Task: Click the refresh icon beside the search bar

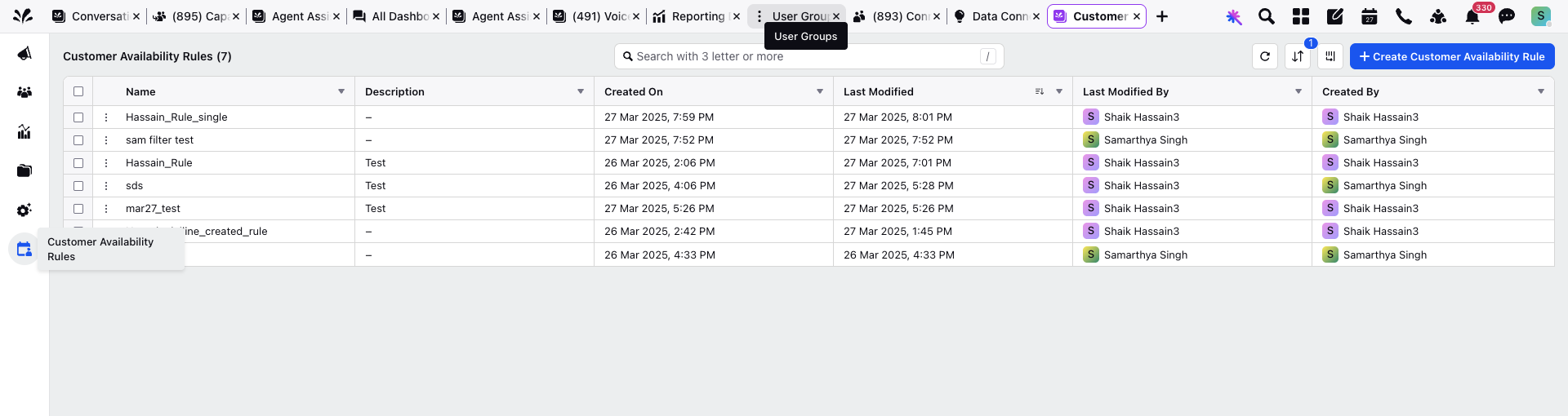Action: point(1265,56)
